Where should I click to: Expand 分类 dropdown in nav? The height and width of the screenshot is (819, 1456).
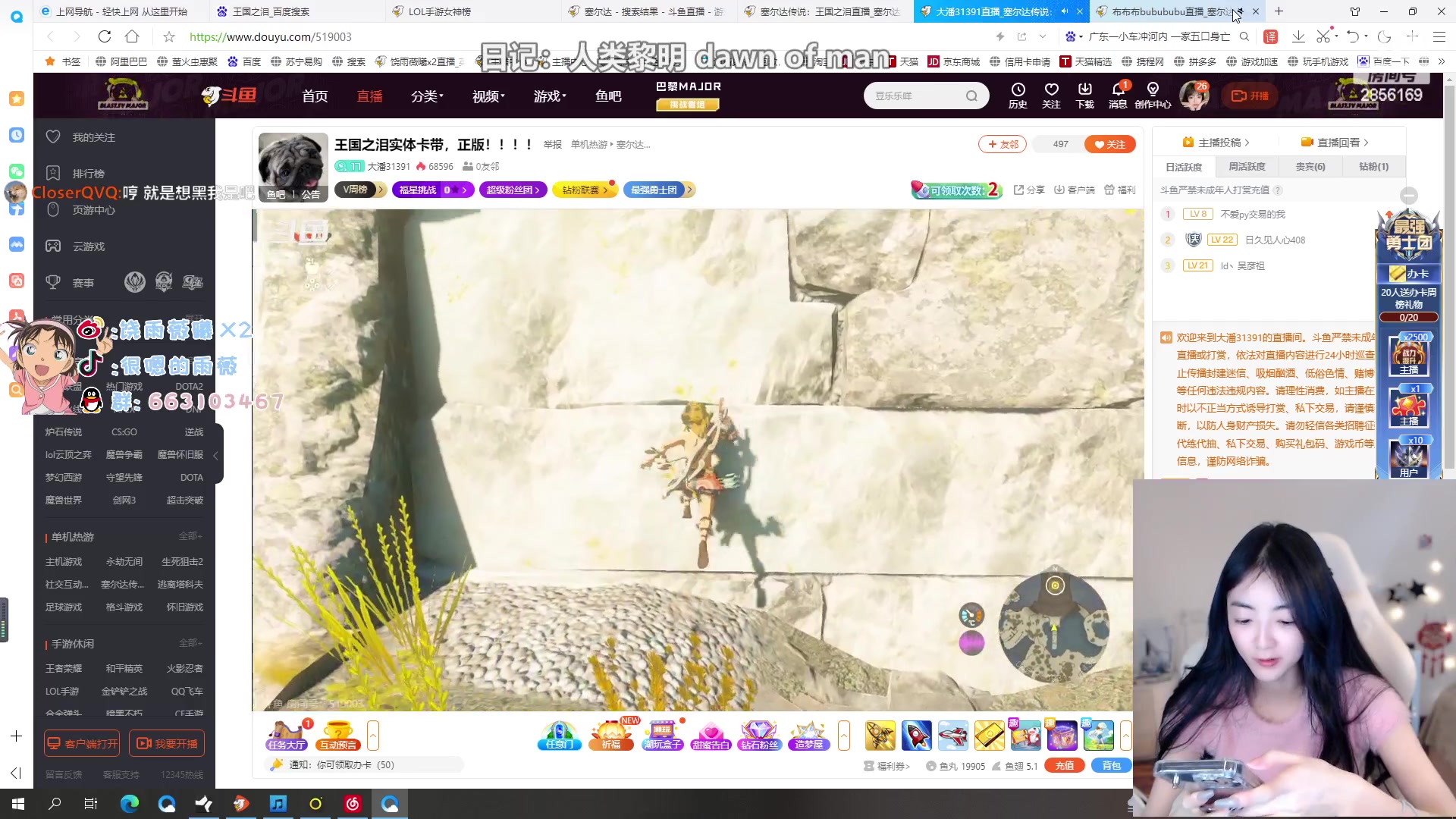click(x=427, y=96)
